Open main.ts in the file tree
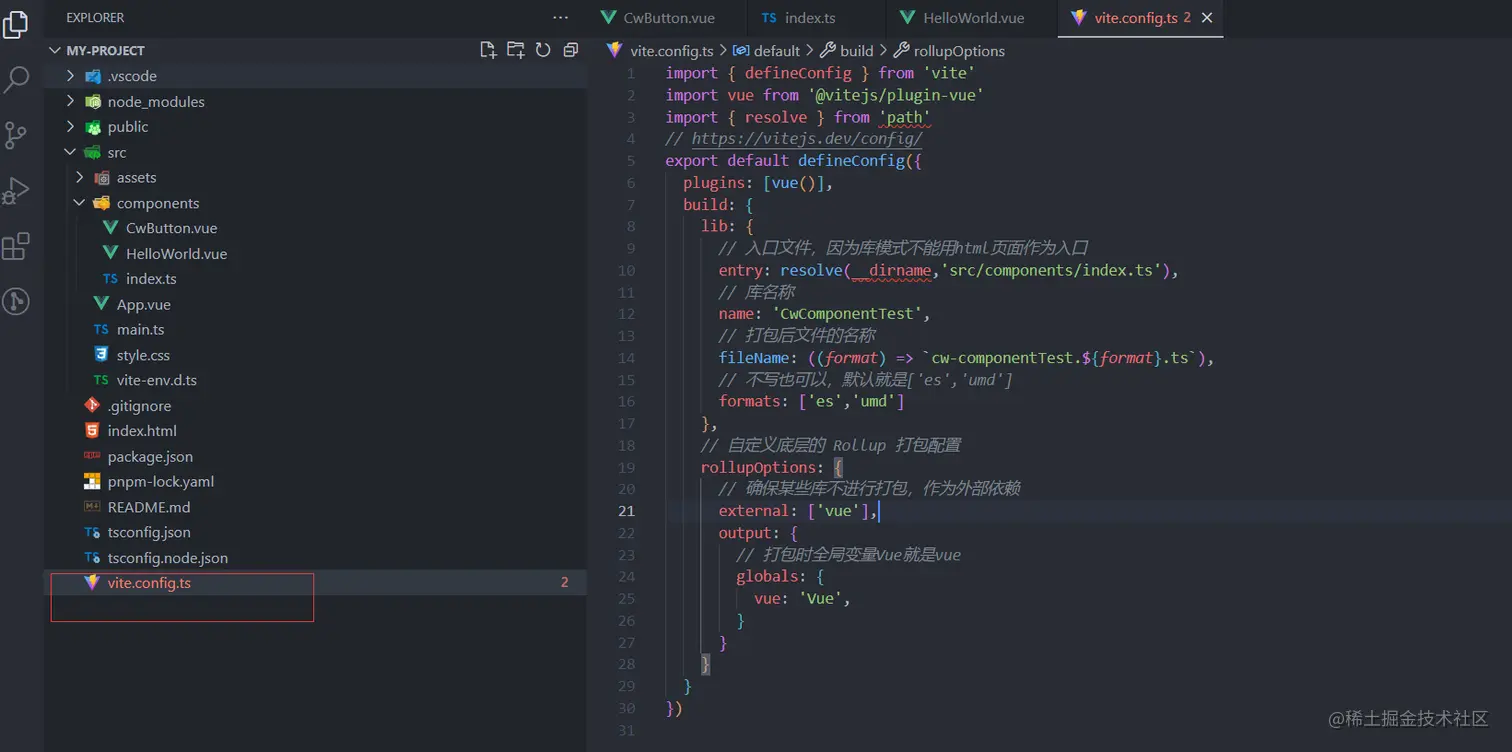 (x=140, y=330)
